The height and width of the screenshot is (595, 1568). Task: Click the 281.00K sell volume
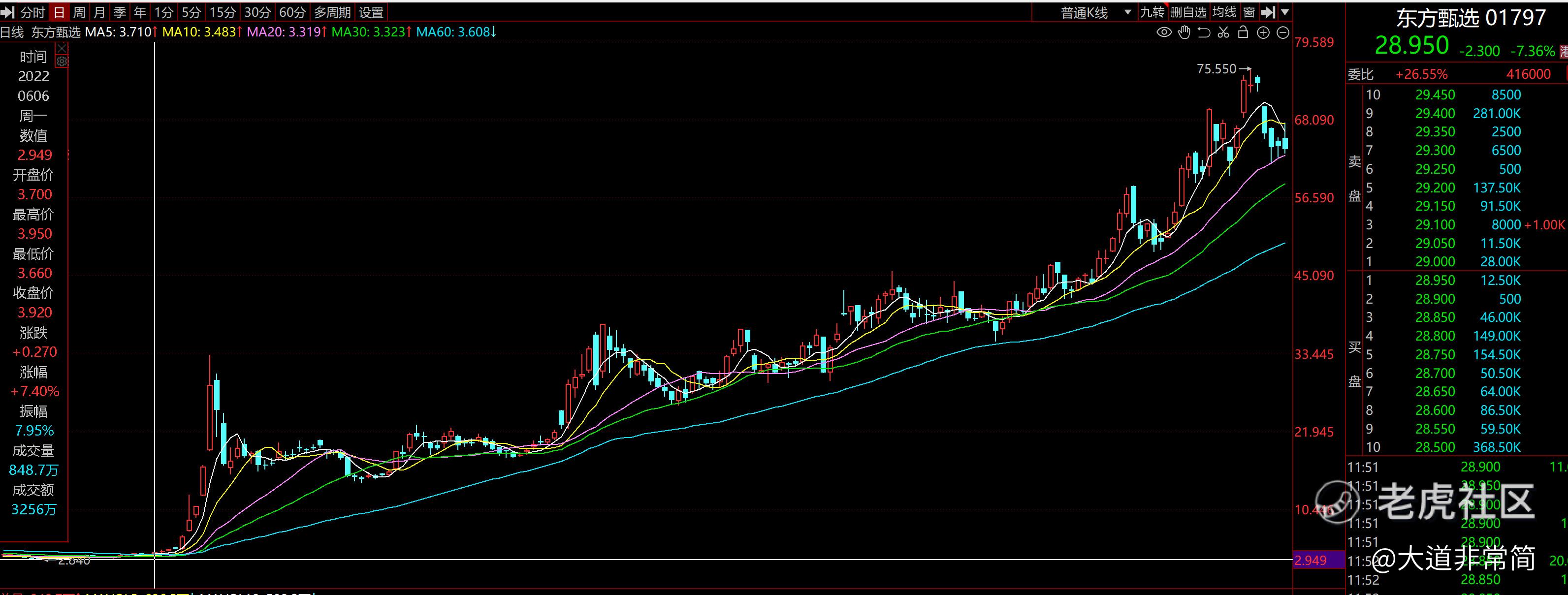tap(1496, 114)
